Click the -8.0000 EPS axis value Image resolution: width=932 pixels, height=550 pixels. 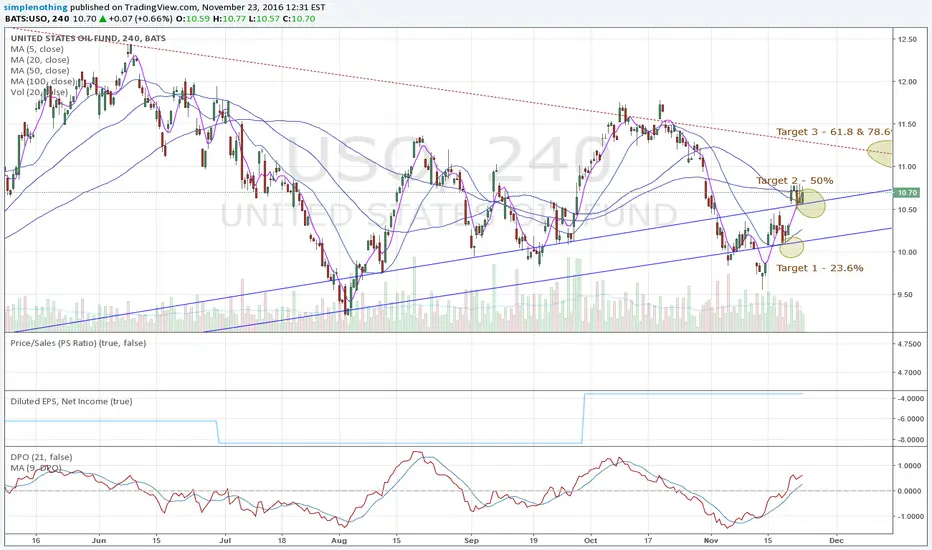click(909, 439)
